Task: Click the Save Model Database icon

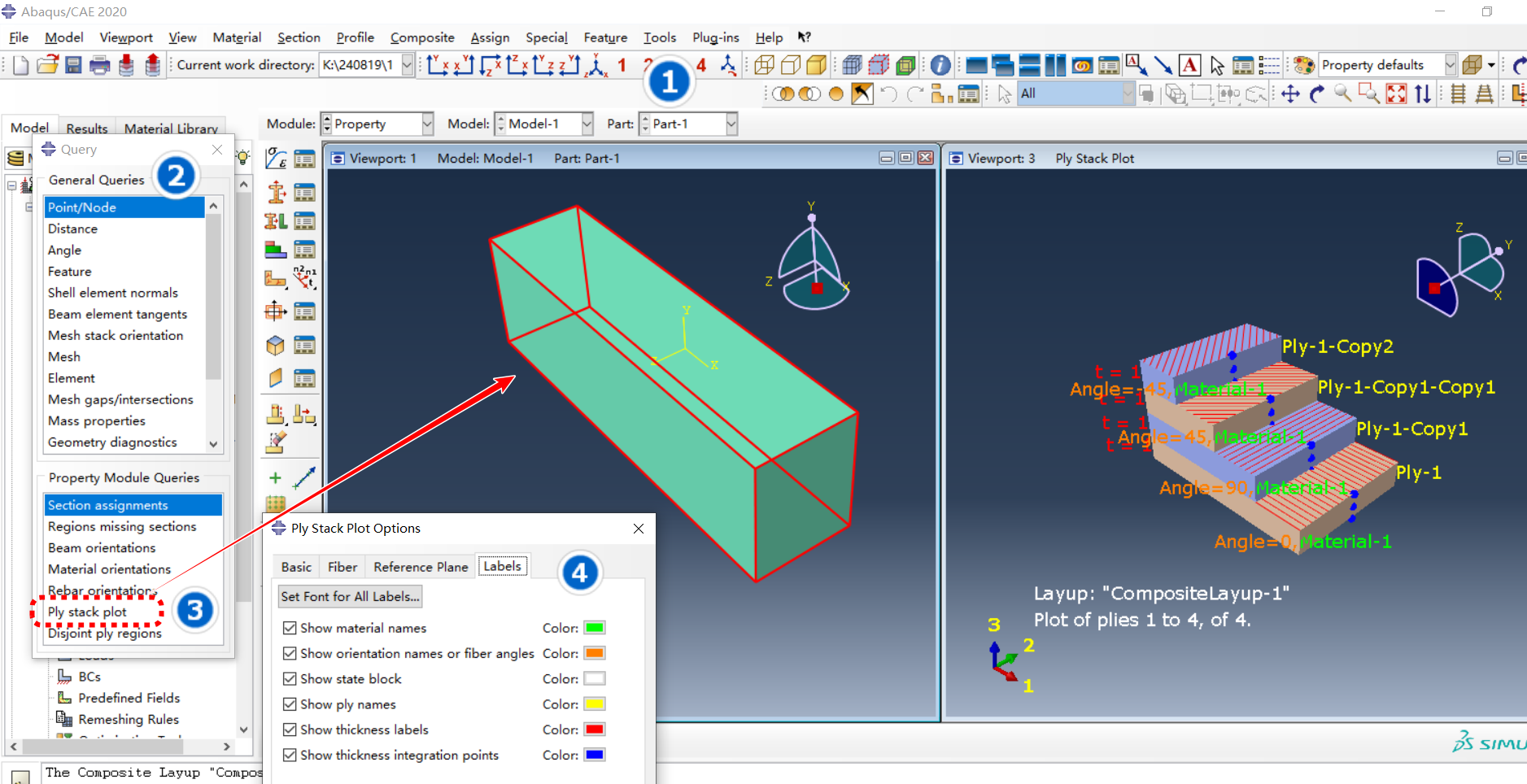Action: pos(73,65)
